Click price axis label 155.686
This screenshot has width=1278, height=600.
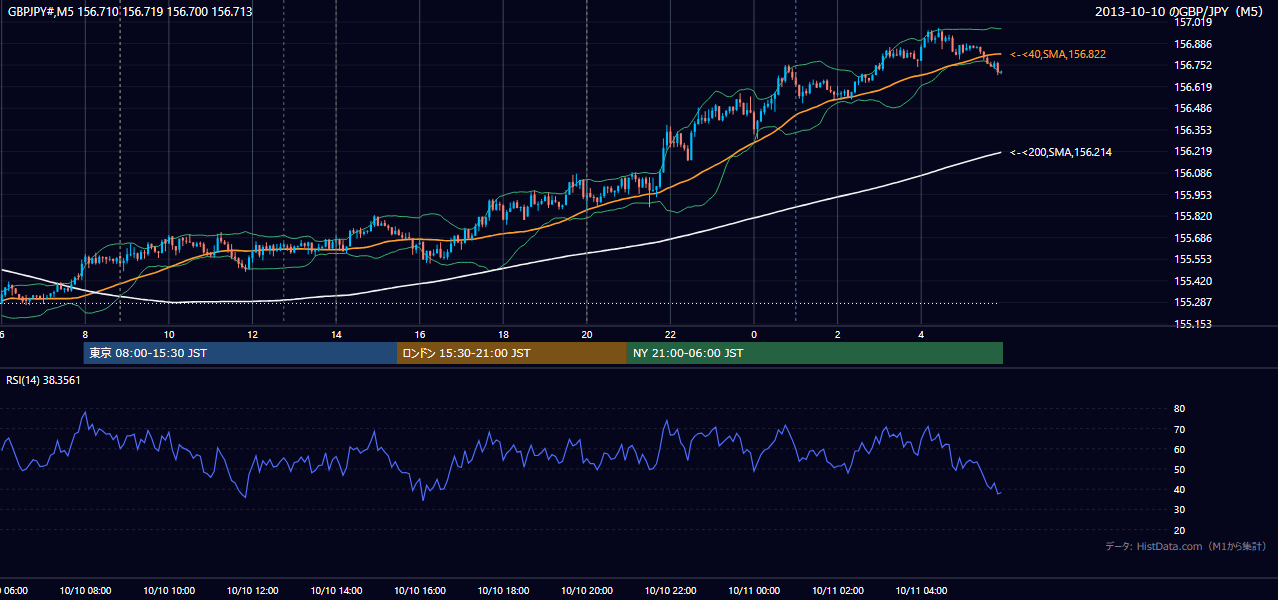coord(1193,238)
